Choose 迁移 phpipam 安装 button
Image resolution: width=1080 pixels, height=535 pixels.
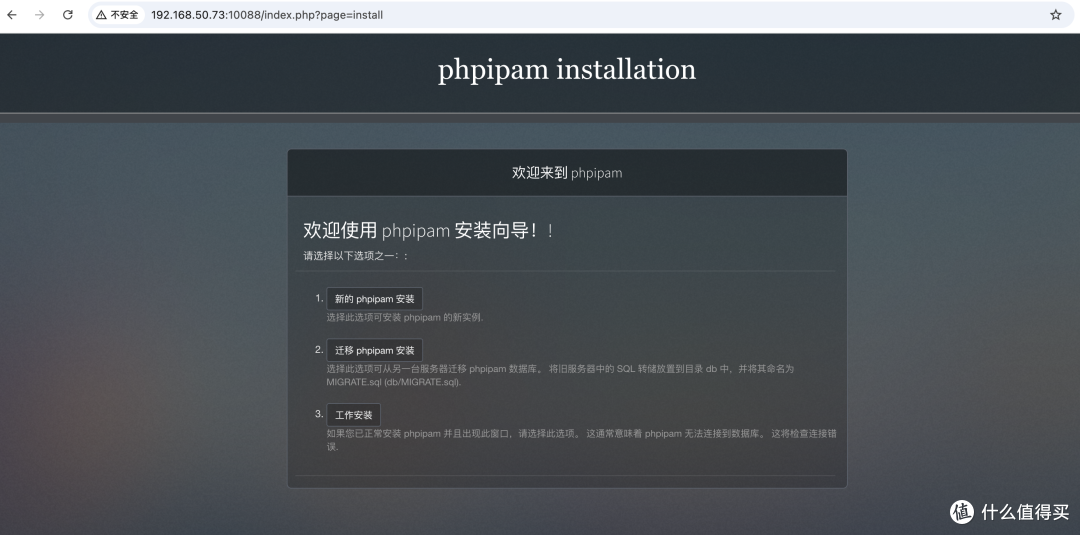(x=374, y=350)
